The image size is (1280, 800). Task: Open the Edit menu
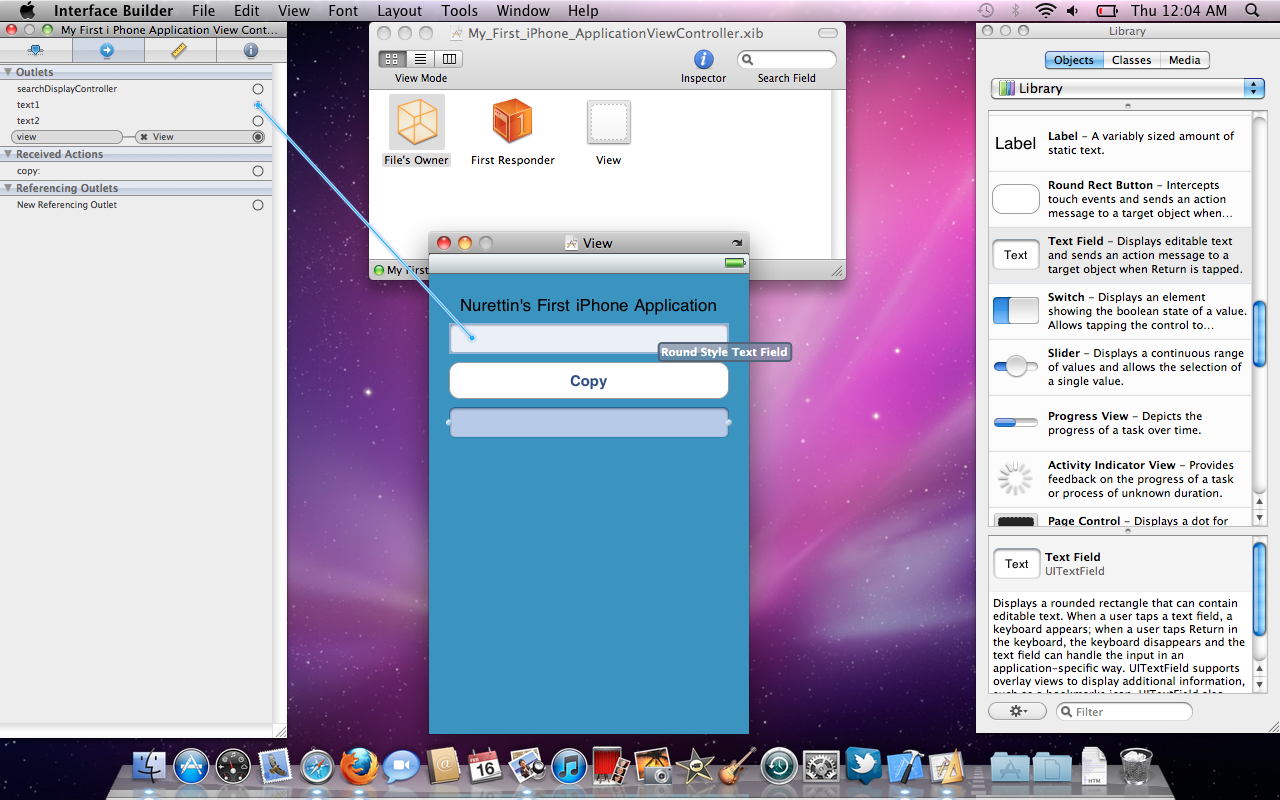click(247, 11)
